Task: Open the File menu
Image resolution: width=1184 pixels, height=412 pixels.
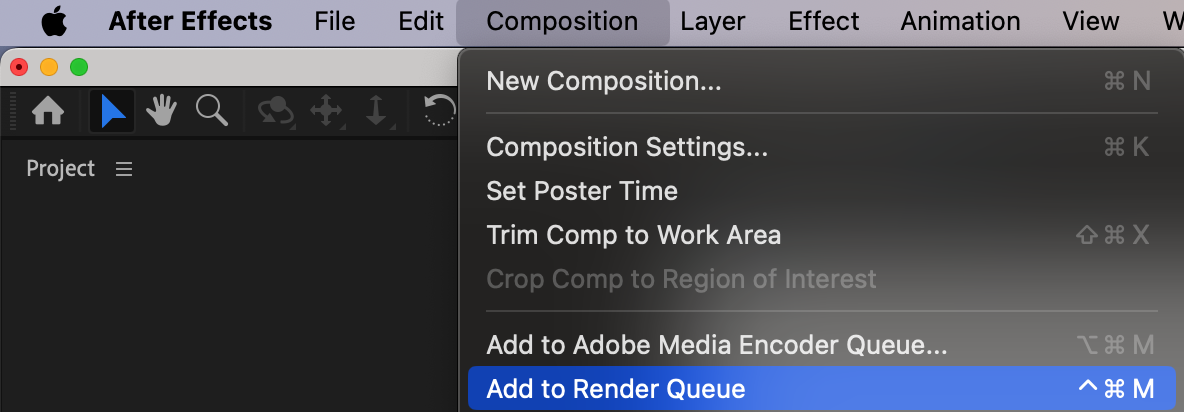Action: 334,21
